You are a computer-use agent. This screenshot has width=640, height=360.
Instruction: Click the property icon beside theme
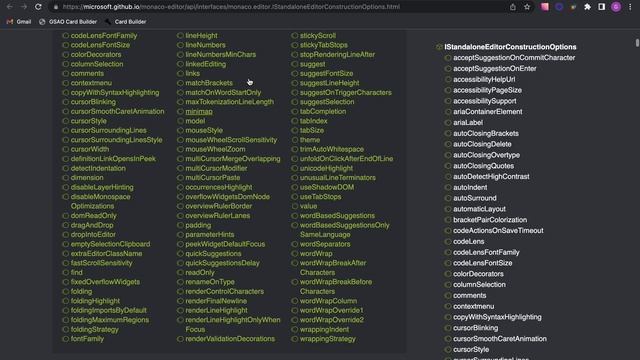click(295, 140)
